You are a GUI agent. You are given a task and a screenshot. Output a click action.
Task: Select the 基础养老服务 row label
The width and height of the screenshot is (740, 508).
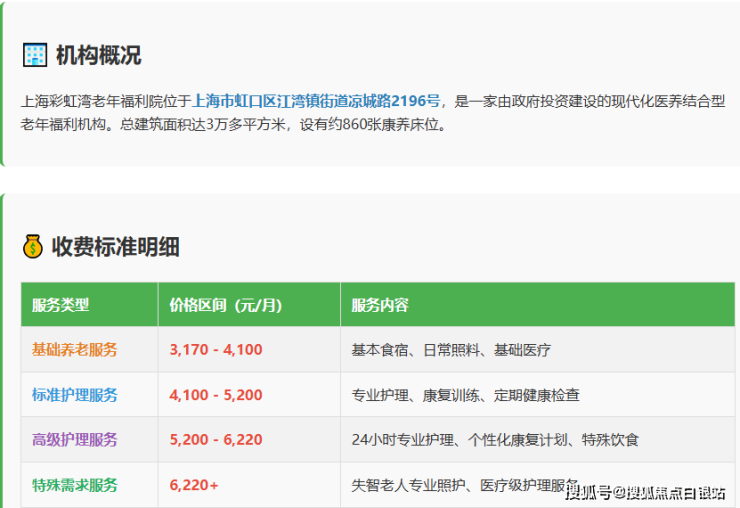click(75, 350)
